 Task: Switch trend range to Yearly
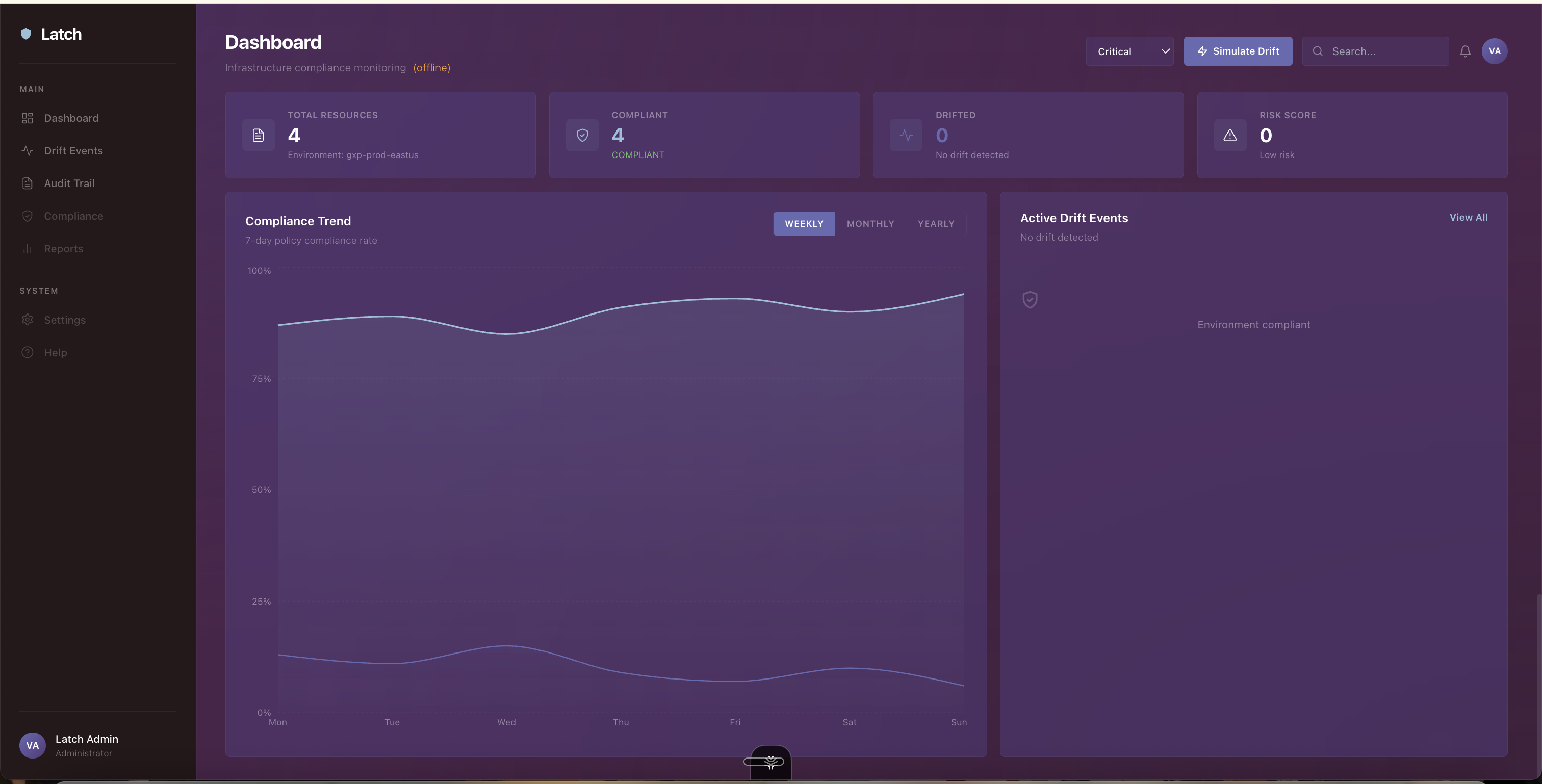[936, 224]
